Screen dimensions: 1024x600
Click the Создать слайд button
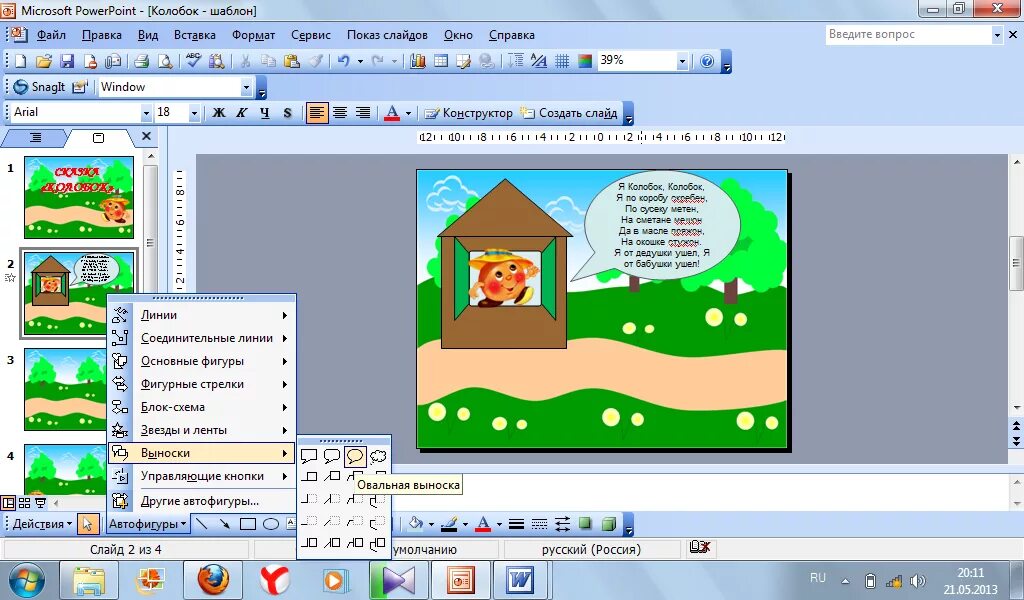point(569,113)
